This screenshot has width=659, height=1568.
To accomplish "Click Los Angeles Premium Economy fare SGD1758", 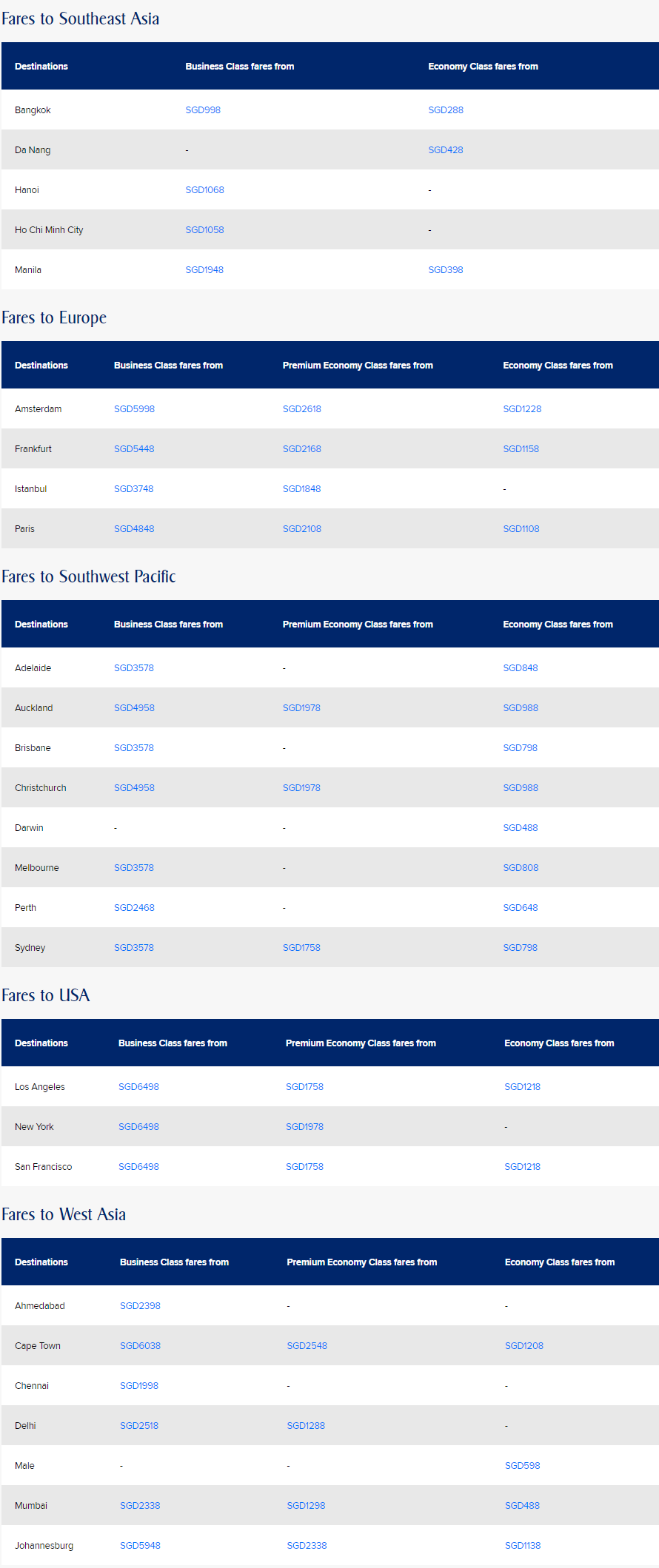I will point(304,1087).
